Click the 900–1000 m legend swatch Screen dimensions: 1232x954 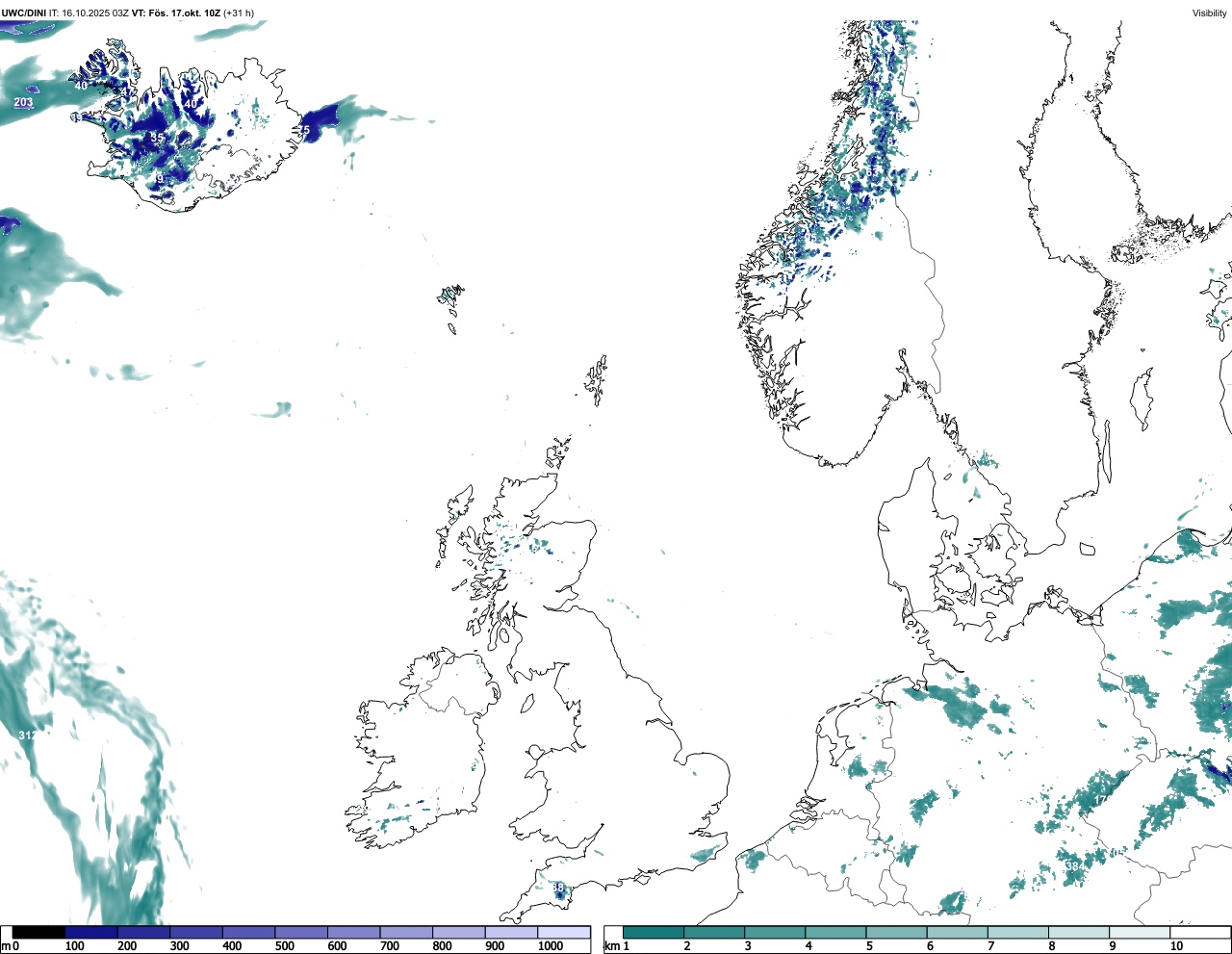[x=511, y=932]
